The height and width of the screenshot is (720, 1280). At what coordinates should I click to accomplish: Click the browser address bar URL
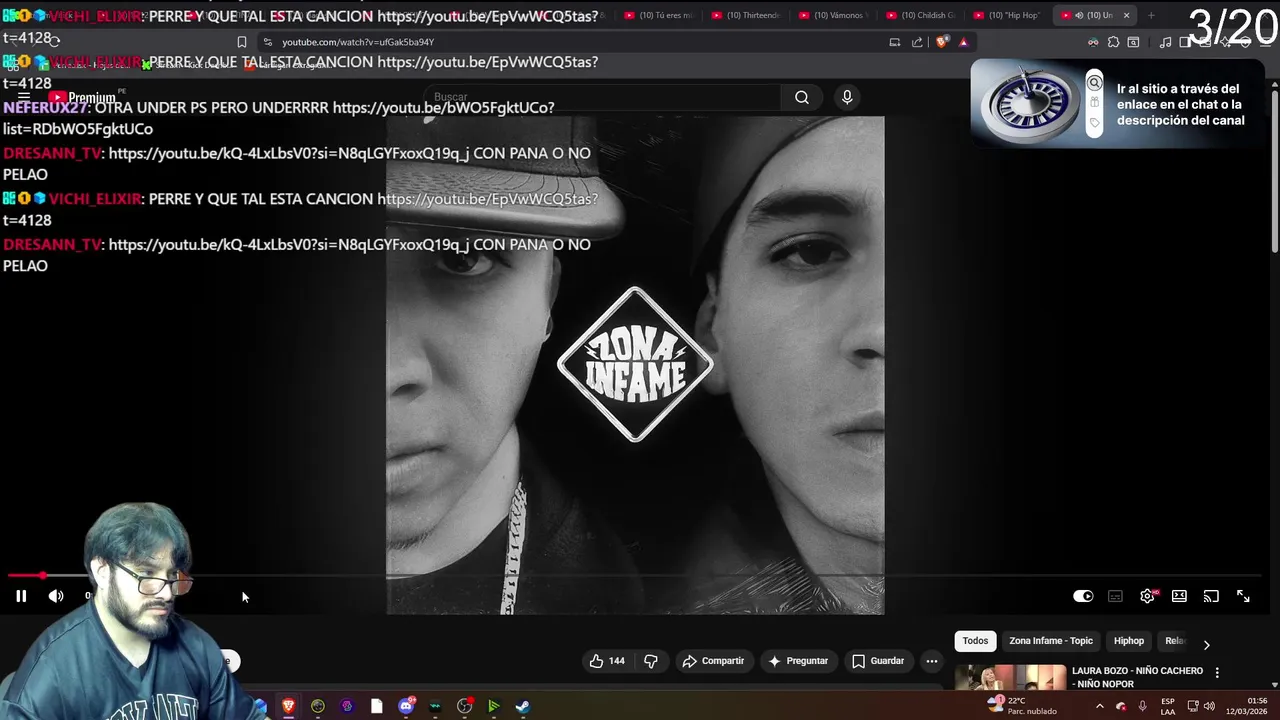pyautogui.click(x=358, y=42)
